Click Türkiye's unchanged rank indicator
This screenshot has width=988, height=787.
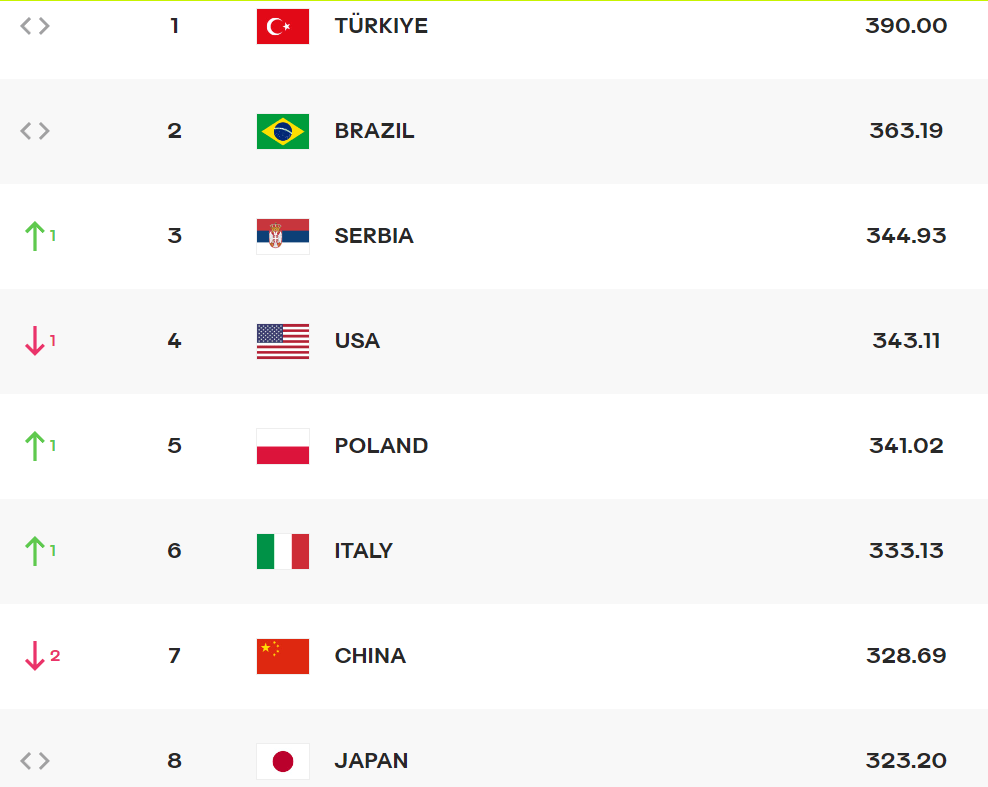click(35, 26)
